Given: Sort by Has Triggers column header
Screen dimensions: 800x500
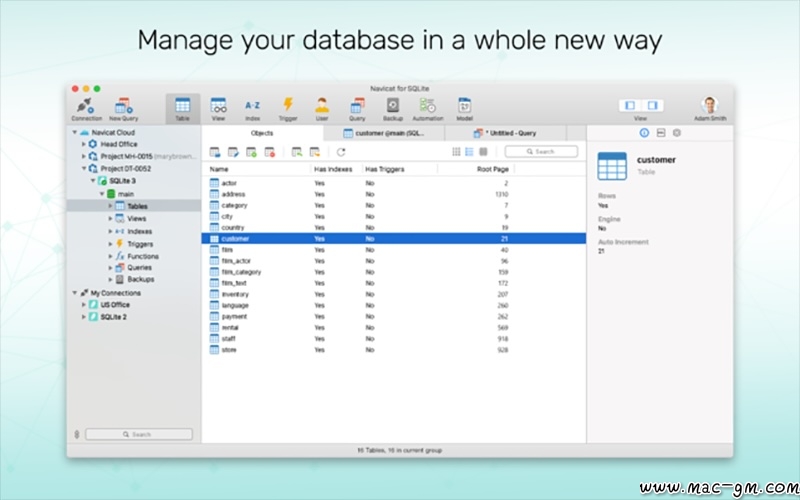Looking at the screenshot, I should coord(400,169).
